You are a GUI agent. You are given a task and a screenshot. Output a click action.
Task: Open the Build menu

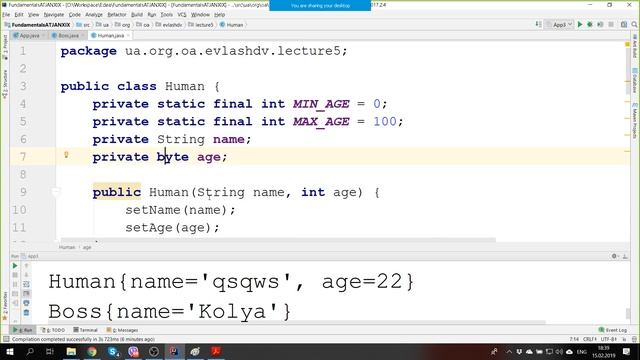point(137,15)
